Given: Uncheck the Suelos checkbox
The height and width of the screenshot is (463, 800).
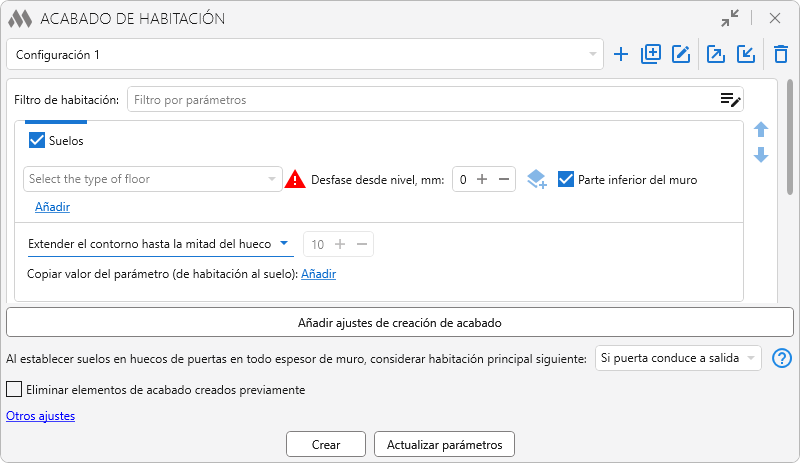Looking at the screenshot, I should (38, 141).
